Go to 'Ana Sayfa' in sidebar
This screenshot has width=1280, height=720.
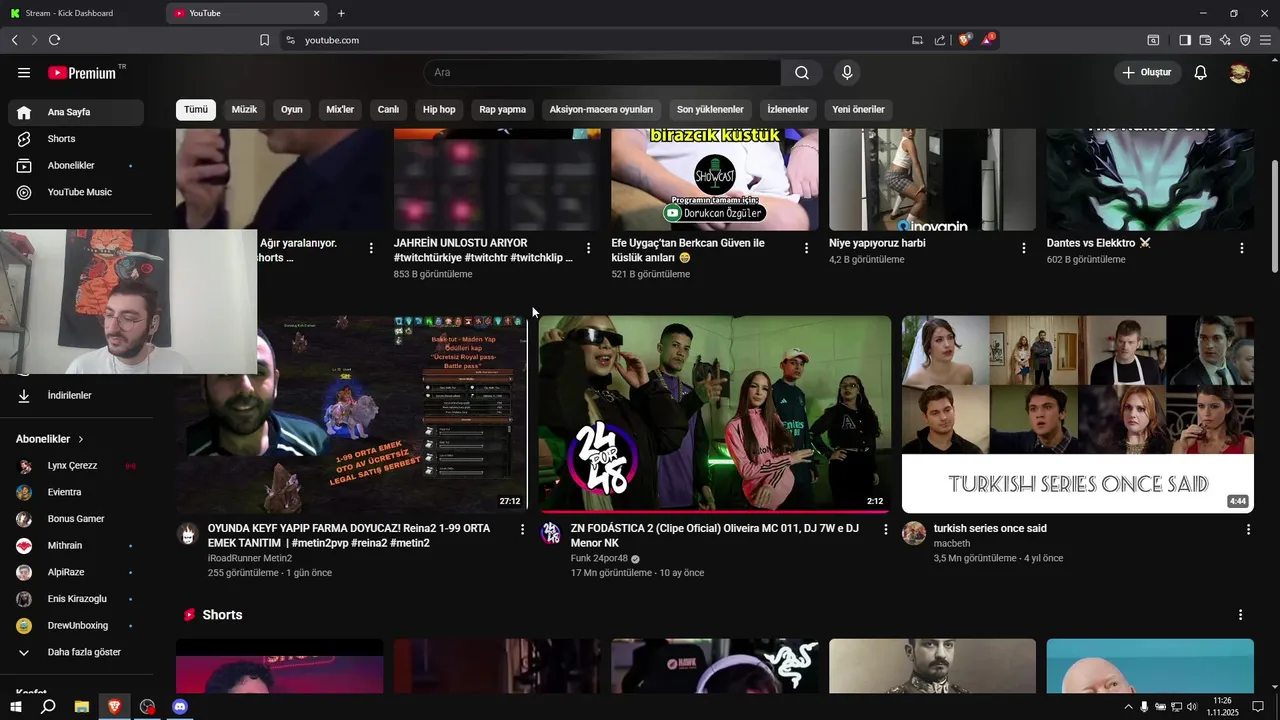click(x=76, y=112)
